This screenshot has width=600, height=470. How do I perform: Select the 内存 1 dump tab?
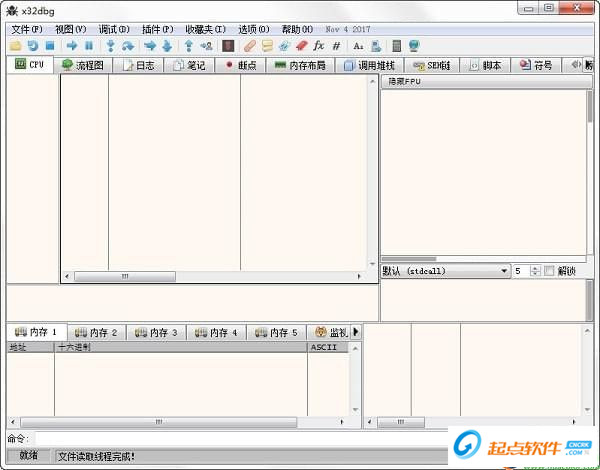coord(37,332)
